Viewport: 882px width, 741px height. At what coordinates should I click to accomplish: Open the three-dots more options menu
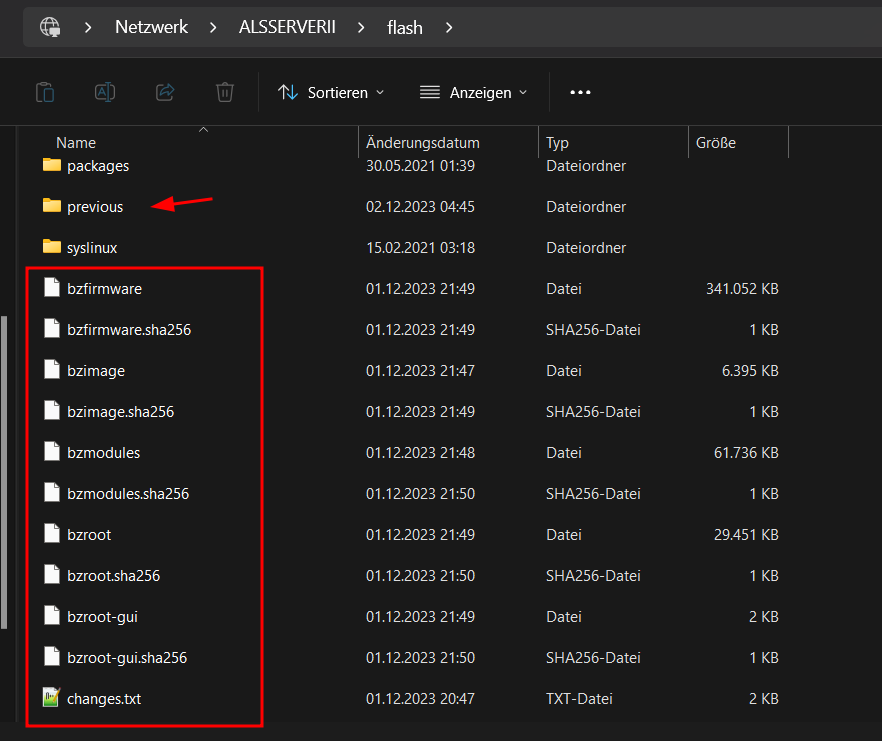pos(580,92)
